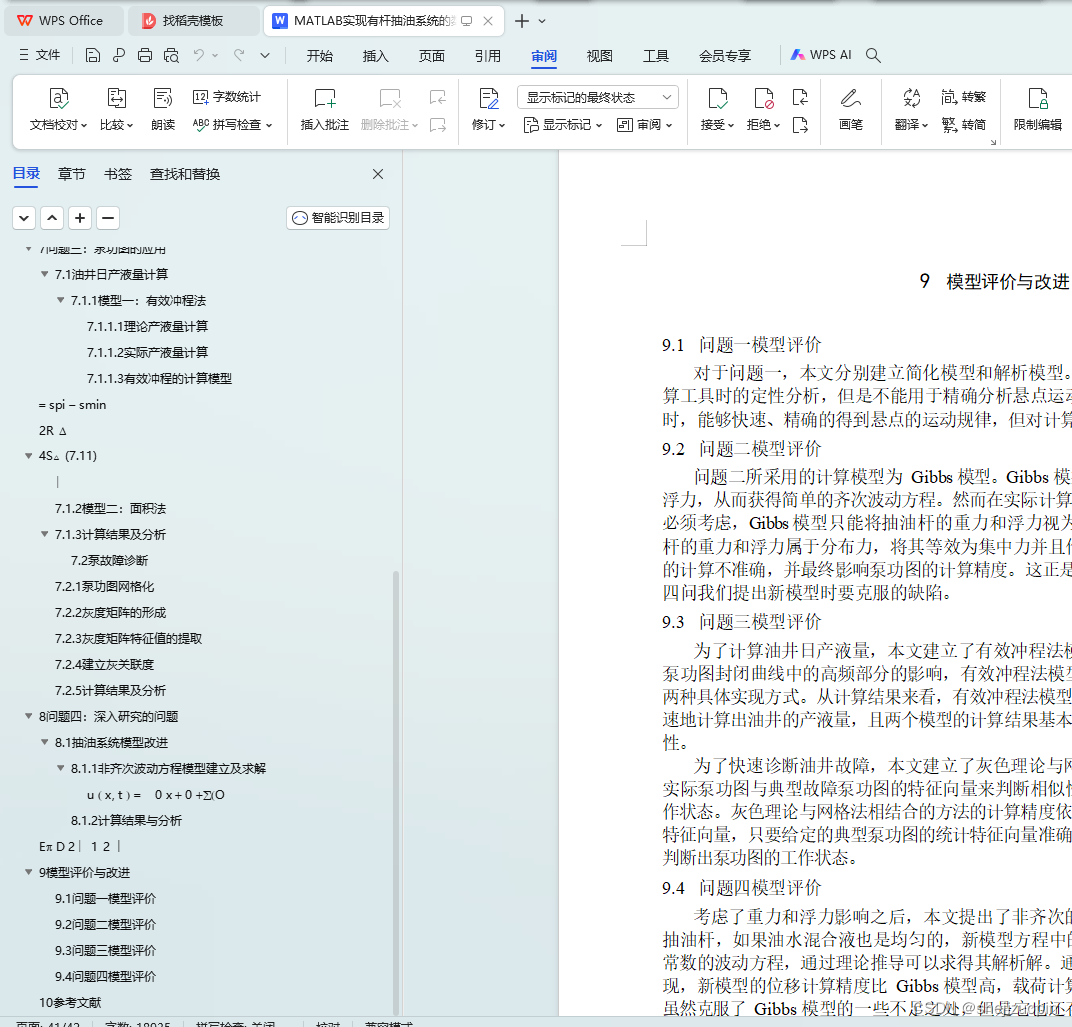Viewport: 1072px width, 1027px height.
Task: Switch to the 工具 ribbon tab
Action: 656,56
